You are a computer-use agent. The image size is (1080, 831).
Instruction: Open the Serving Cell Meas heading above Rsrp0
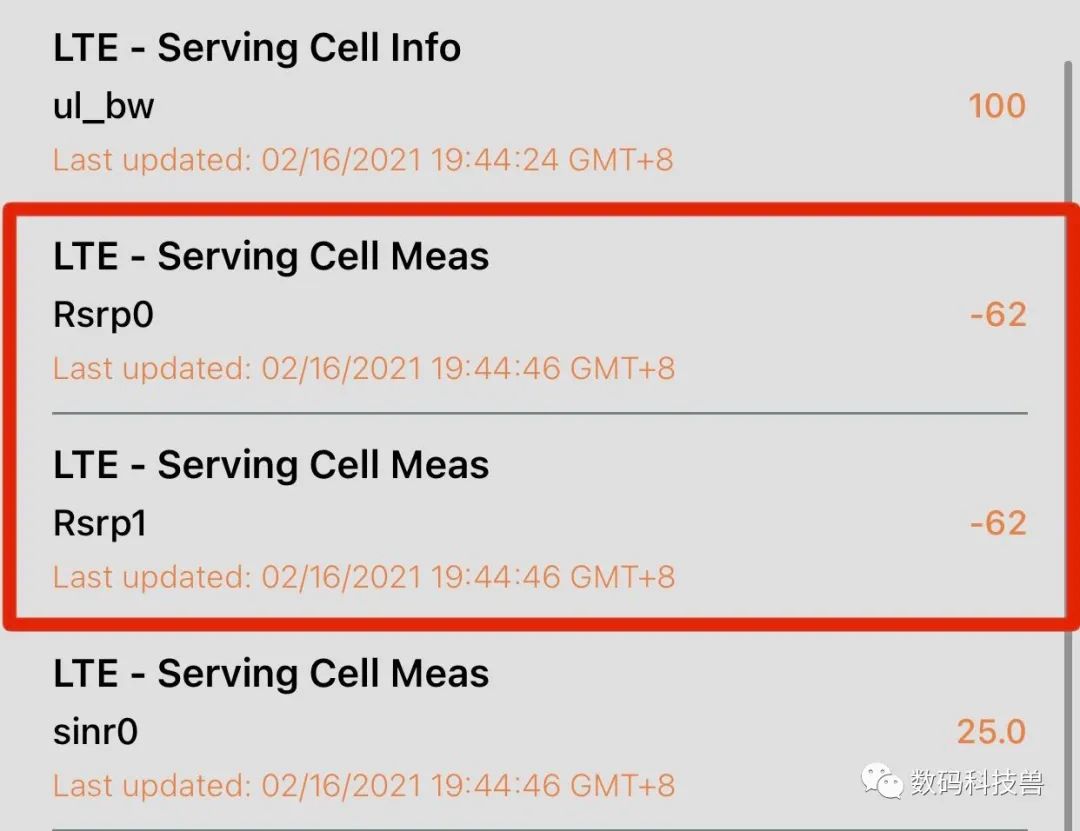point(271,256)
